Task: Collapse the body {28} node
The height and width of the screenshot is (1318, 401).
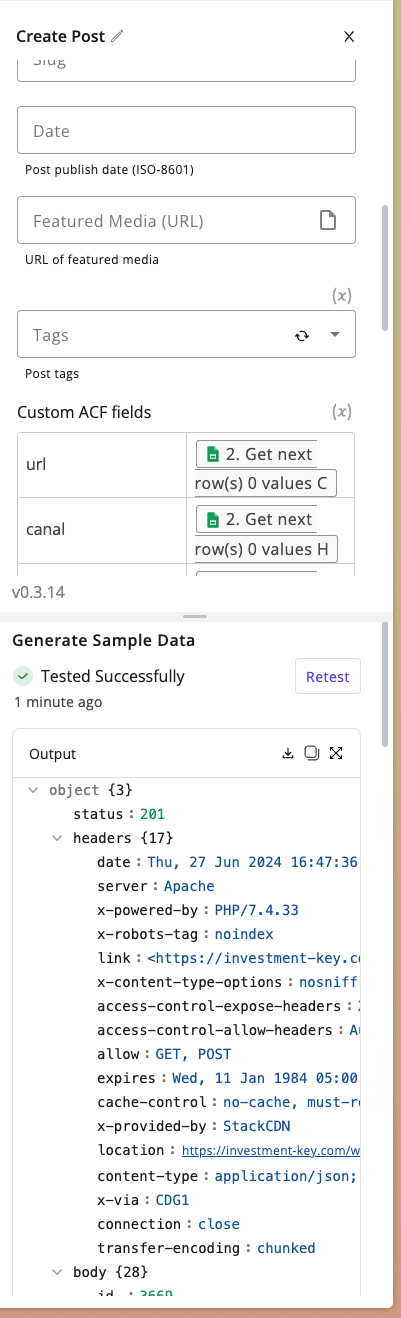Action: click(59, 1272)
